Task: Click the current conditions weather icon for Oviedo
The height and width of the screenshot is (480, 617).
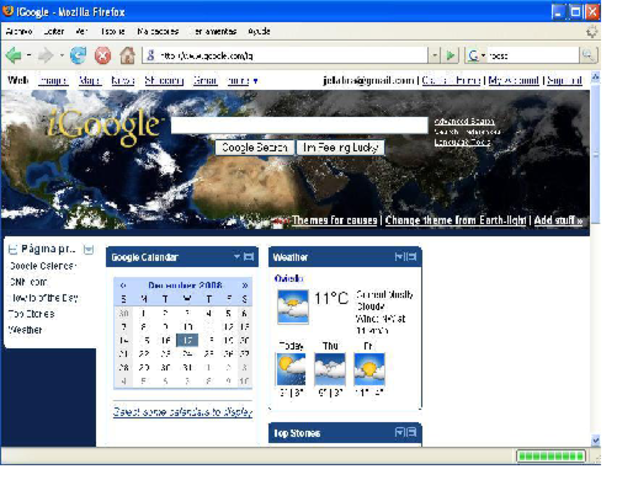Action: [x=293, y=307]
